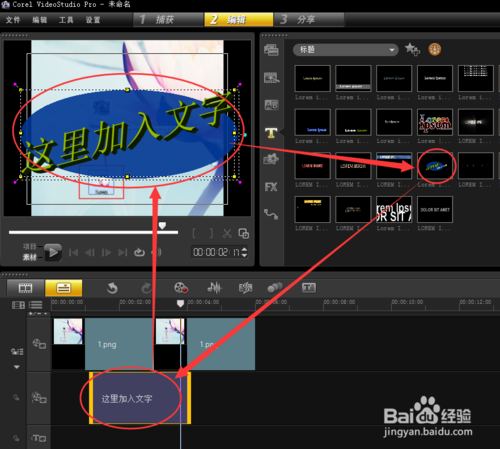Screen dimensions: 500x449
Task: Step to the next frame
Action: (x=106, y=253)
